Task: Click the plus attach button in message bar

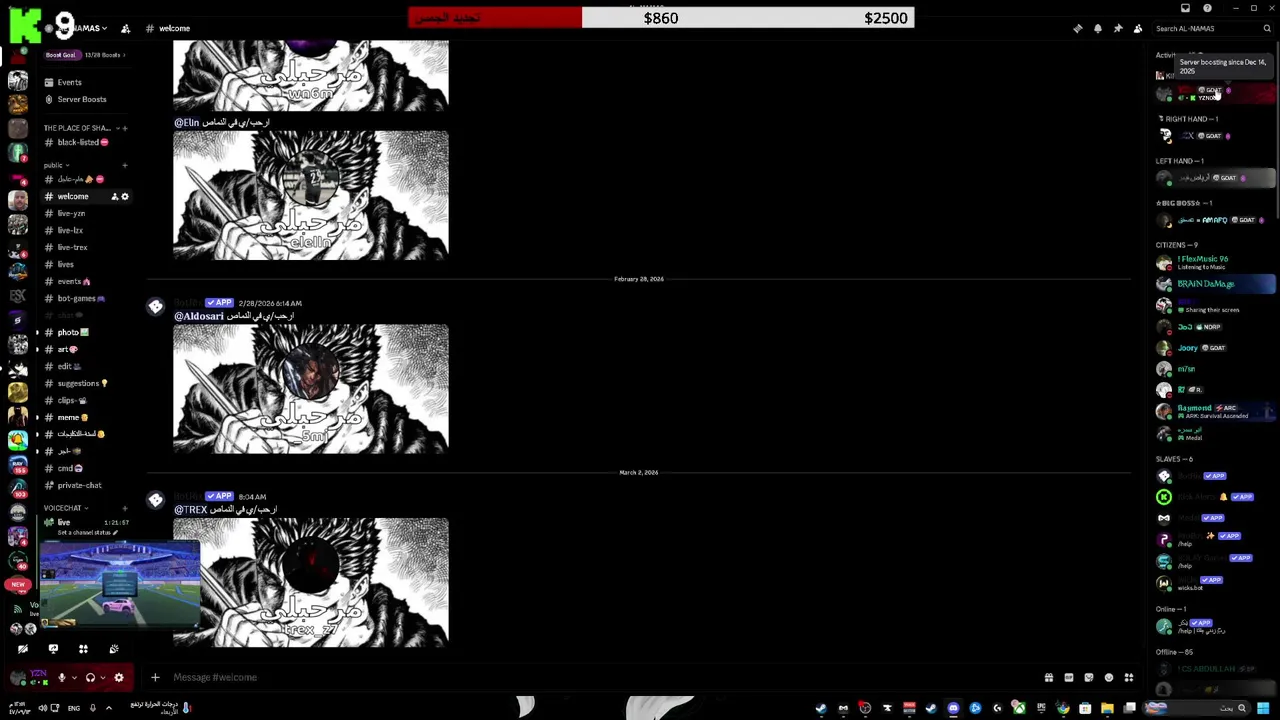Action: 155,677
